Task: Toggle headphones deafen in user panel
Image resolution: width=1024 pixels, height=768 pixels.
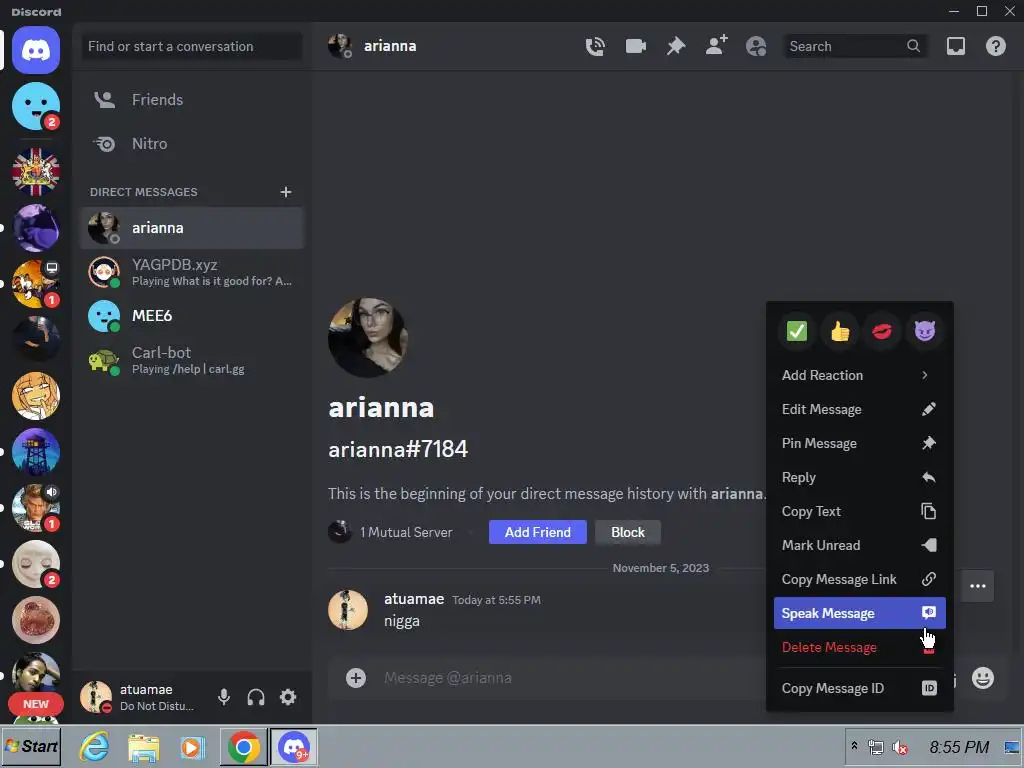Action: (256, 697)
